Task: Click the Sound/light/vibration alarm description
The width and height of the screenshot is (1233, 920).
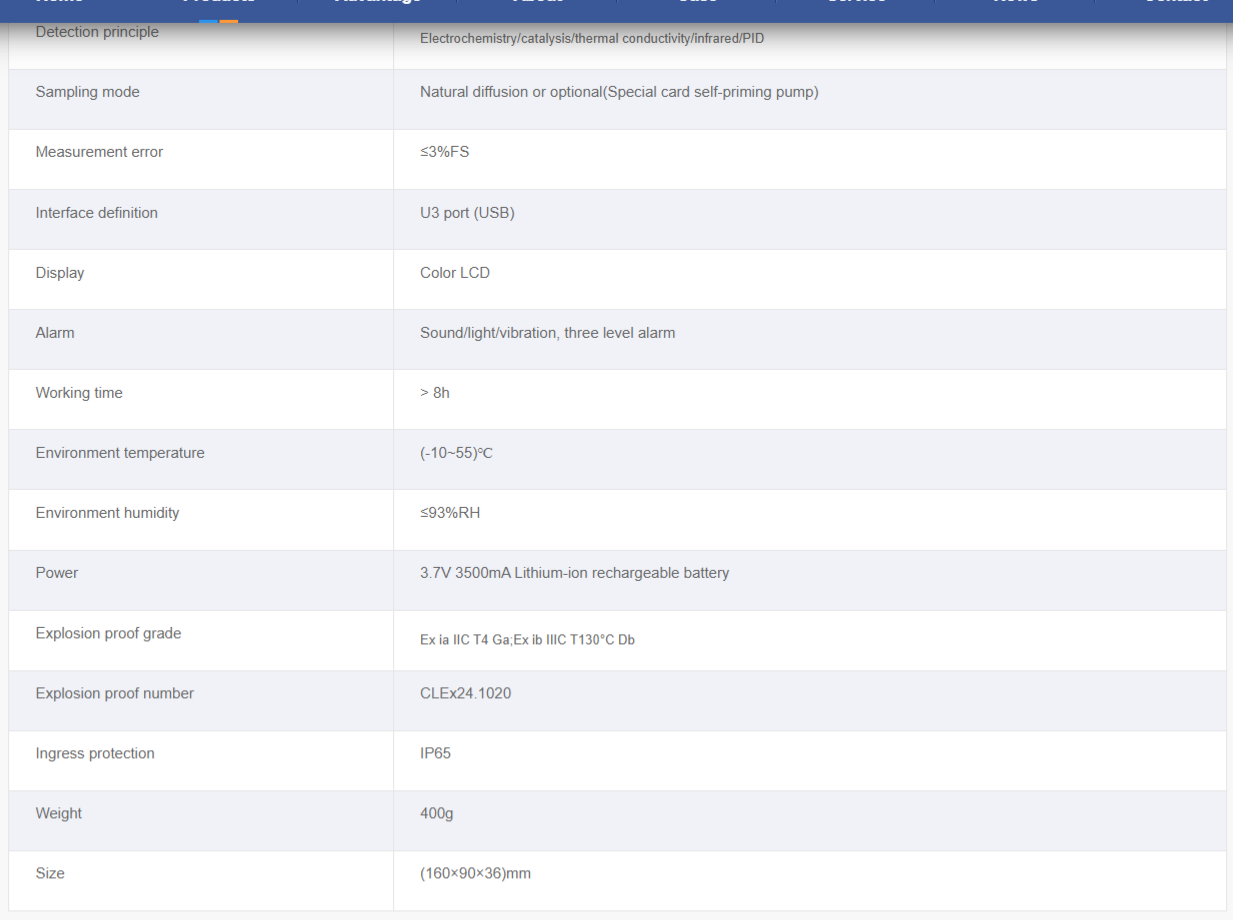Action: tap(547, 333)
